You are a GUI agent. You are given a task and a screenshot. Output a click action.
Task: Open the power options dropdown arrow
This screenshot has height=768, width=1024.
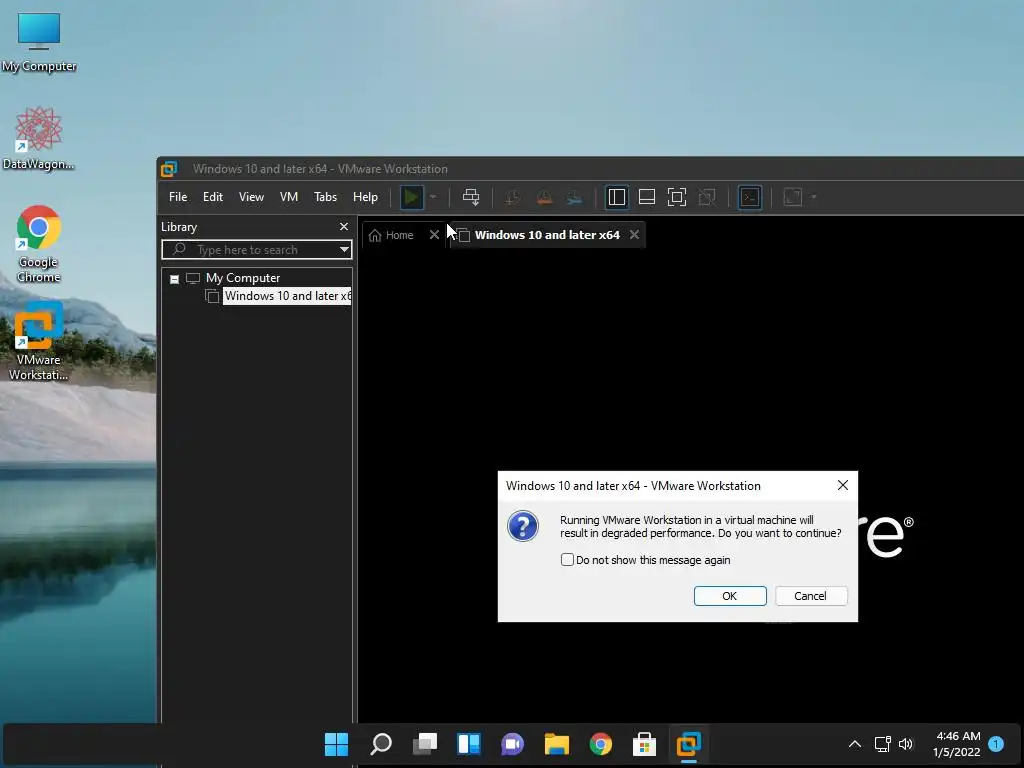click(x=433, y=197)
